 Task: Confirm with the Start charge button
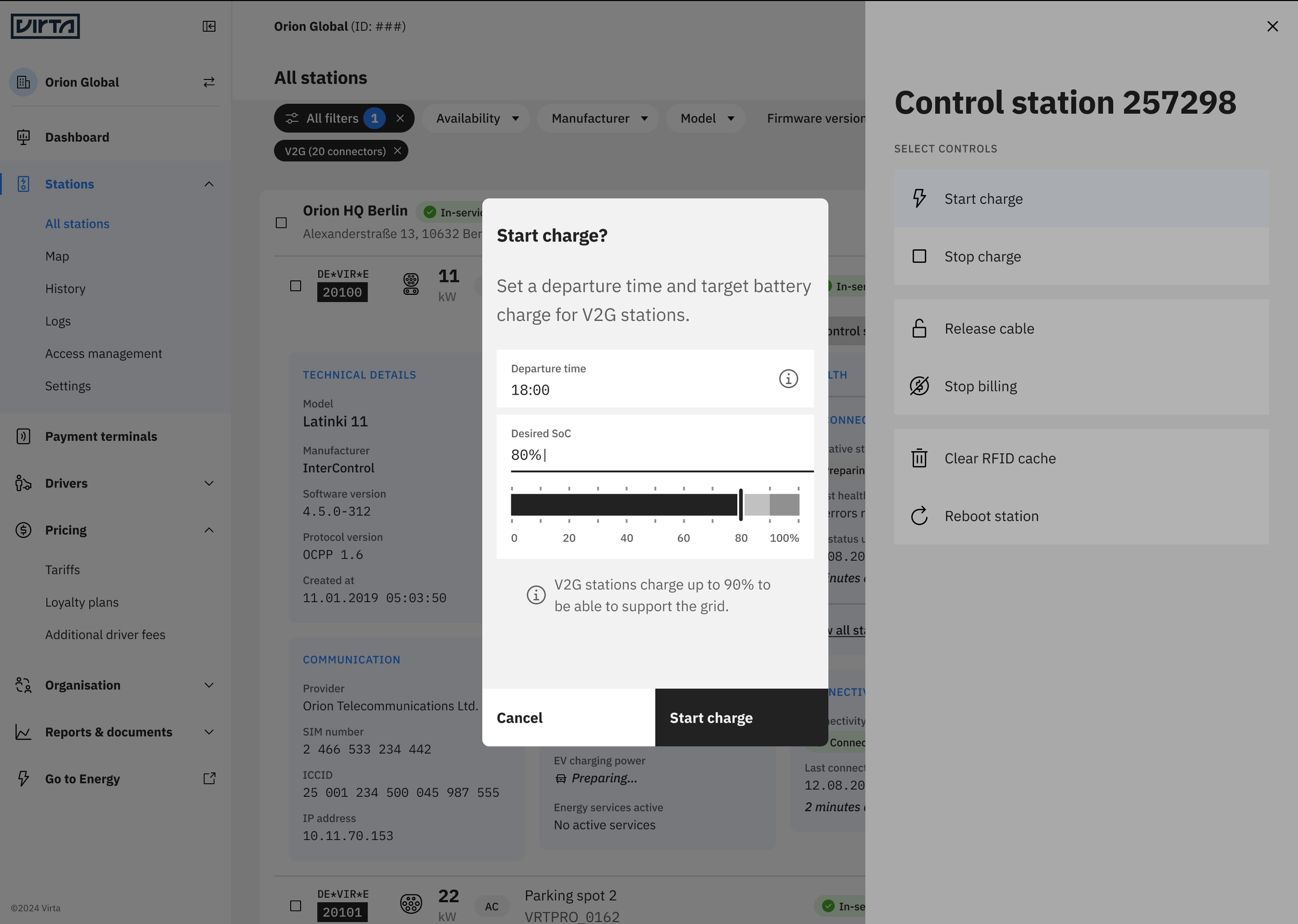pos(741,717)
